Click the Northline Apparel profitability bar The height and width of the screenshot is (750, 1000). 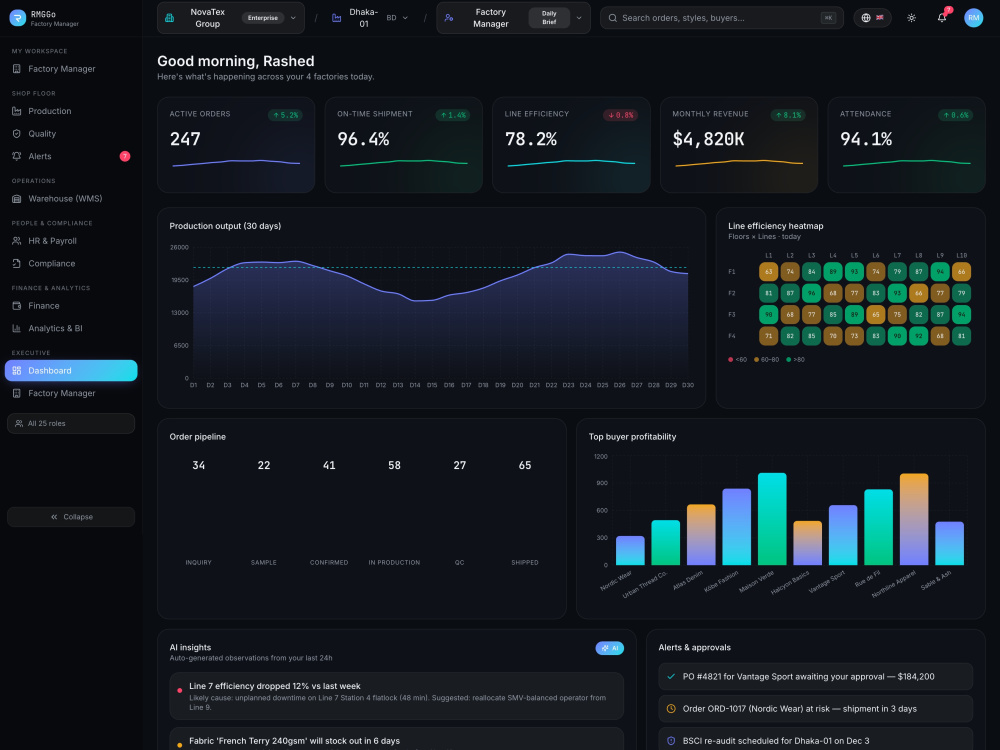tap(914, 519)
